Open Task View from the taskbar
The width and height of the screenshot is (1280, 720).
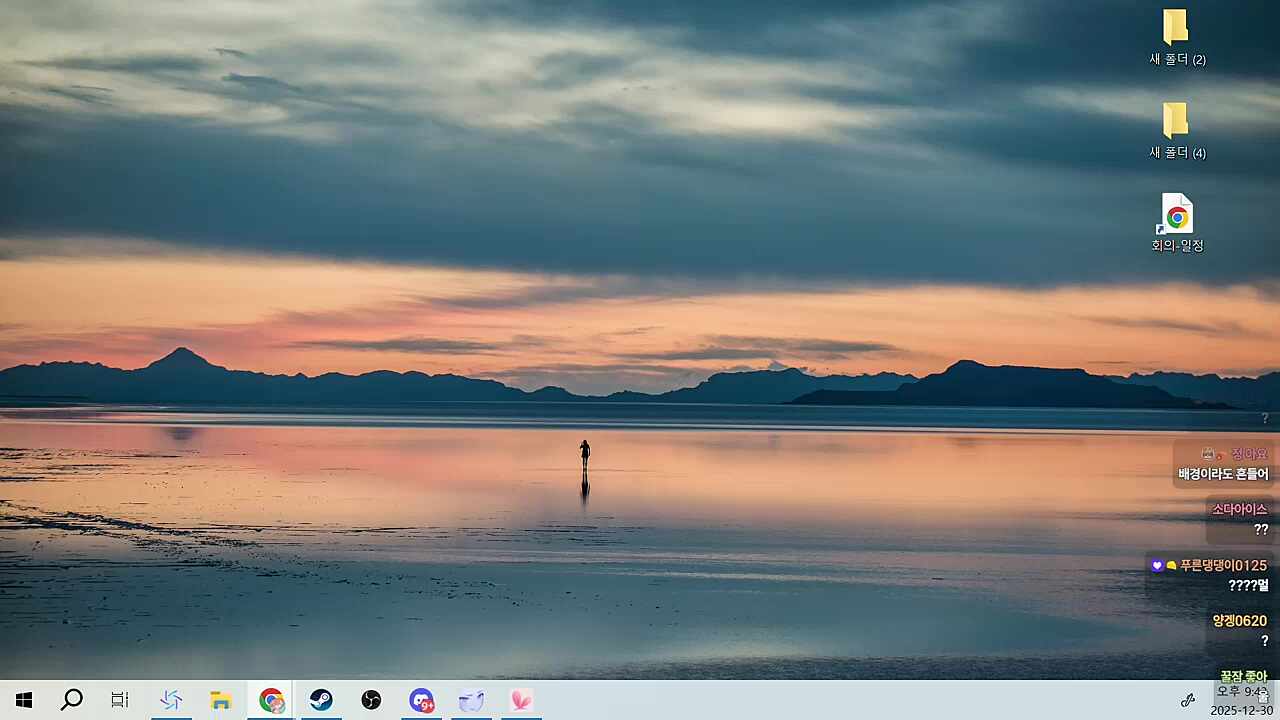[119, 700]
